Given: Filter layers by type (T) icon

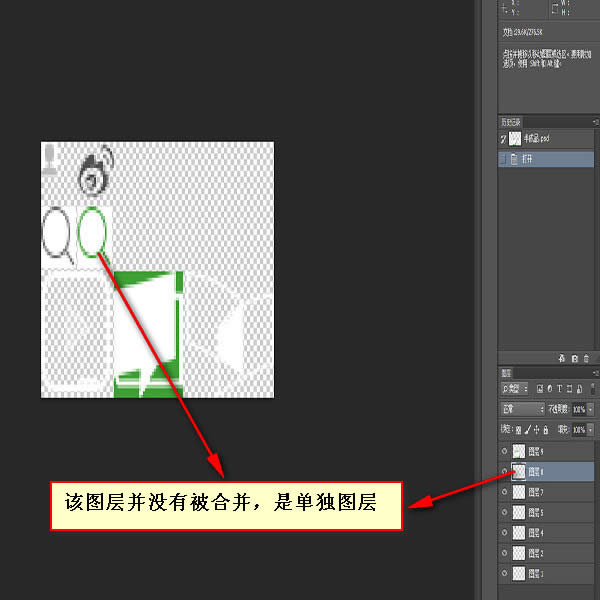Looking at the screenshot, I should click(559, 389).
